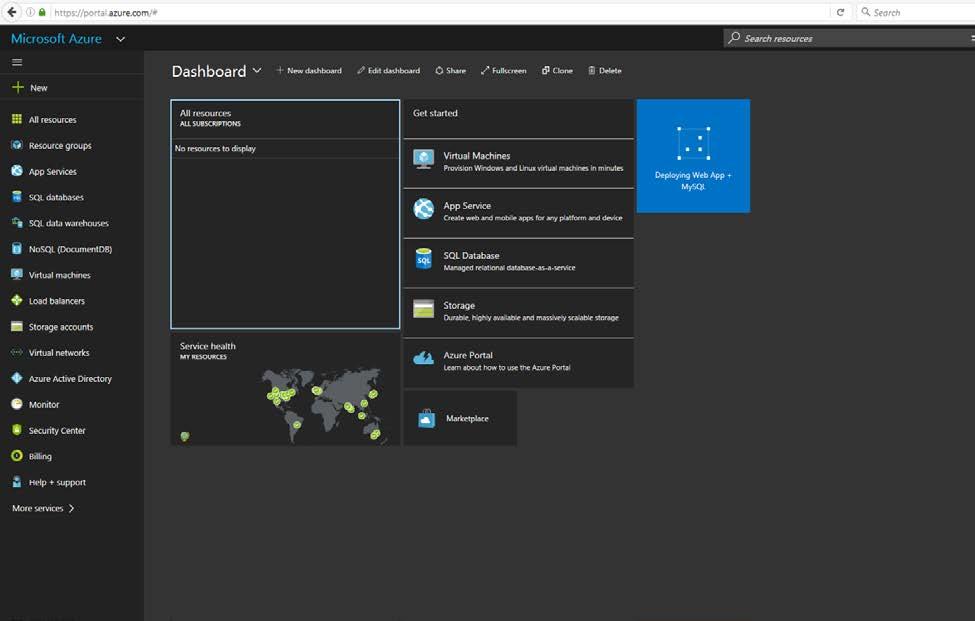Click the Security Center shield icon
The image size is (975, 621).
(x=17, y=430)
